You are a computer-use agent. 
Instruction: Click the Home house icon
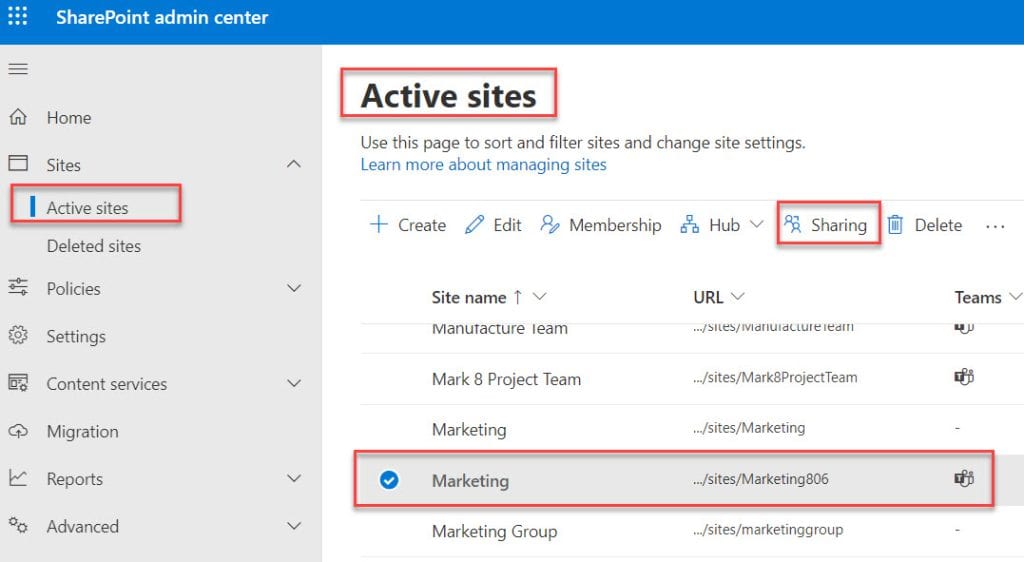tap(18, 117)
